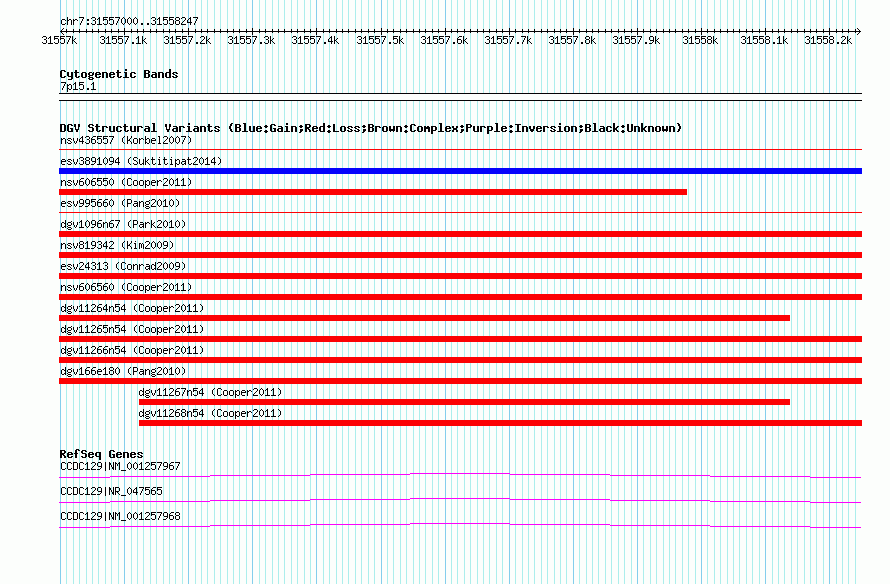This screenshot has width=890, height=584.
Task: Click the red dgv11264n54 loss bar
Action: tap(425, 318)
